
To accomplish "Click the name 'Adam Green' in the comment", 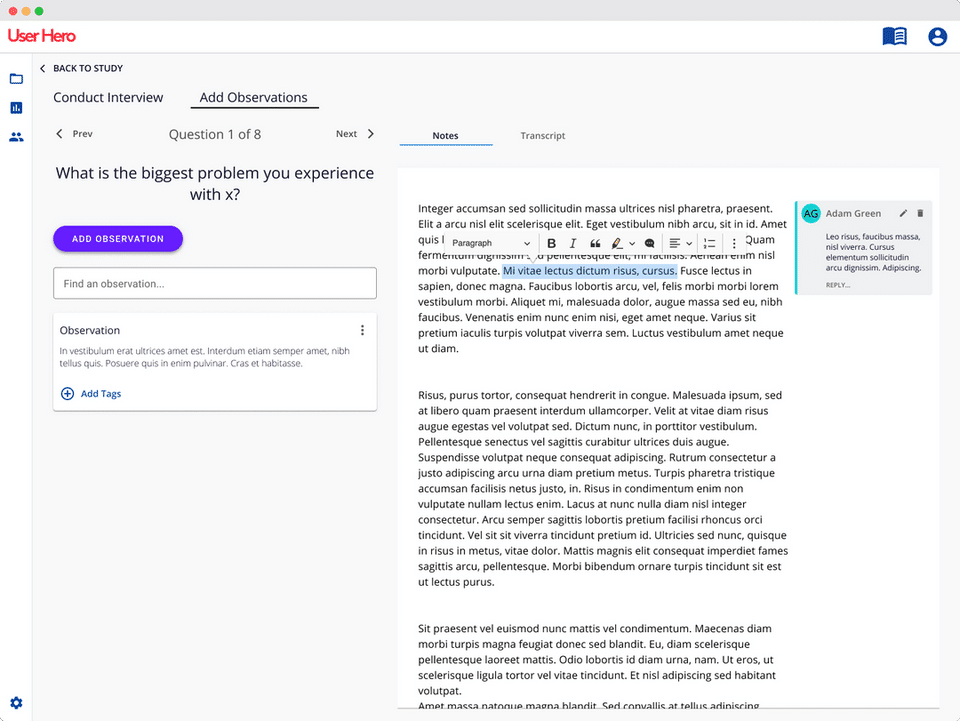I will (x=853, y=214).
